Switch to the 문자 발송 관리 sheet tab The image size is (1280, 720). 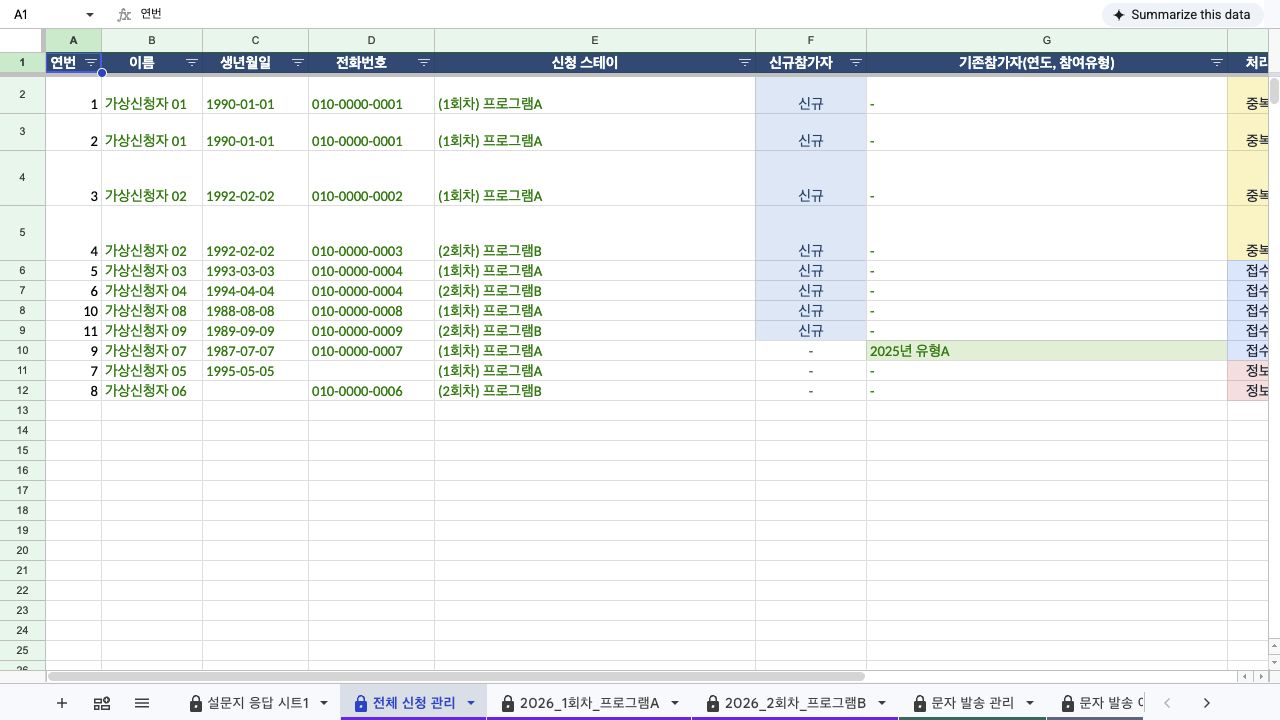pyautogui.click(x=972, y=703)
